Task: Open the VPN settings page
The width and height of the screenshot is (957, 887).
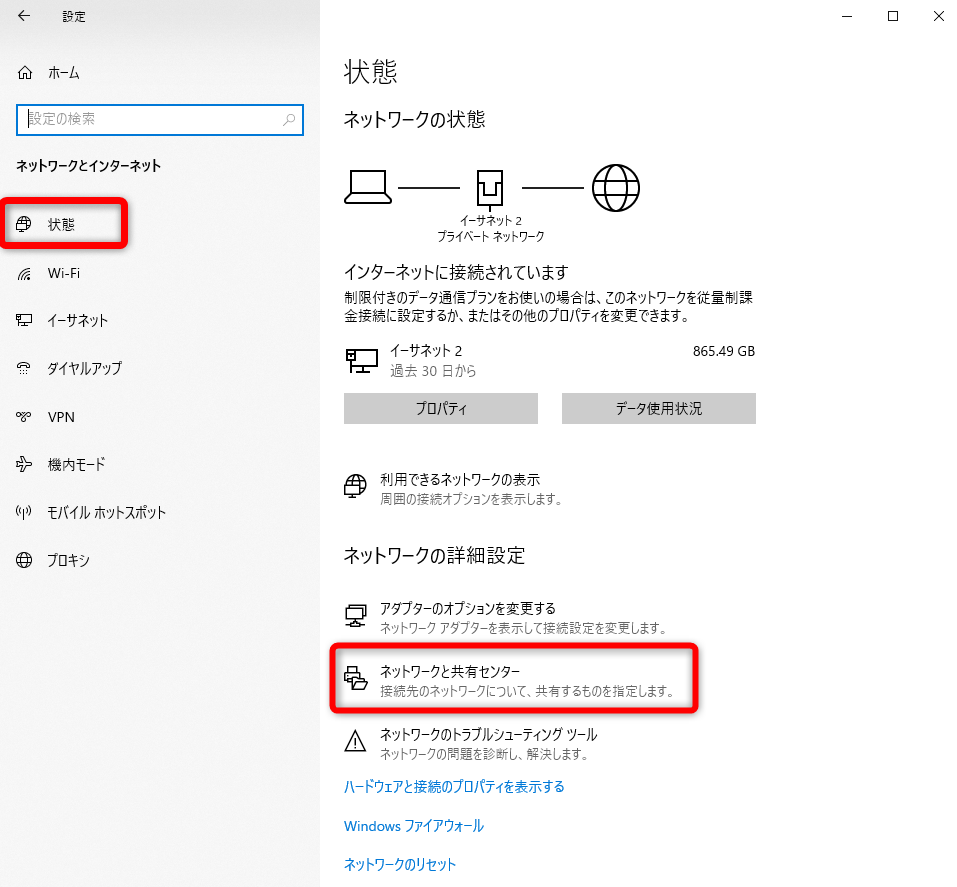Action: tap(61, 417)
